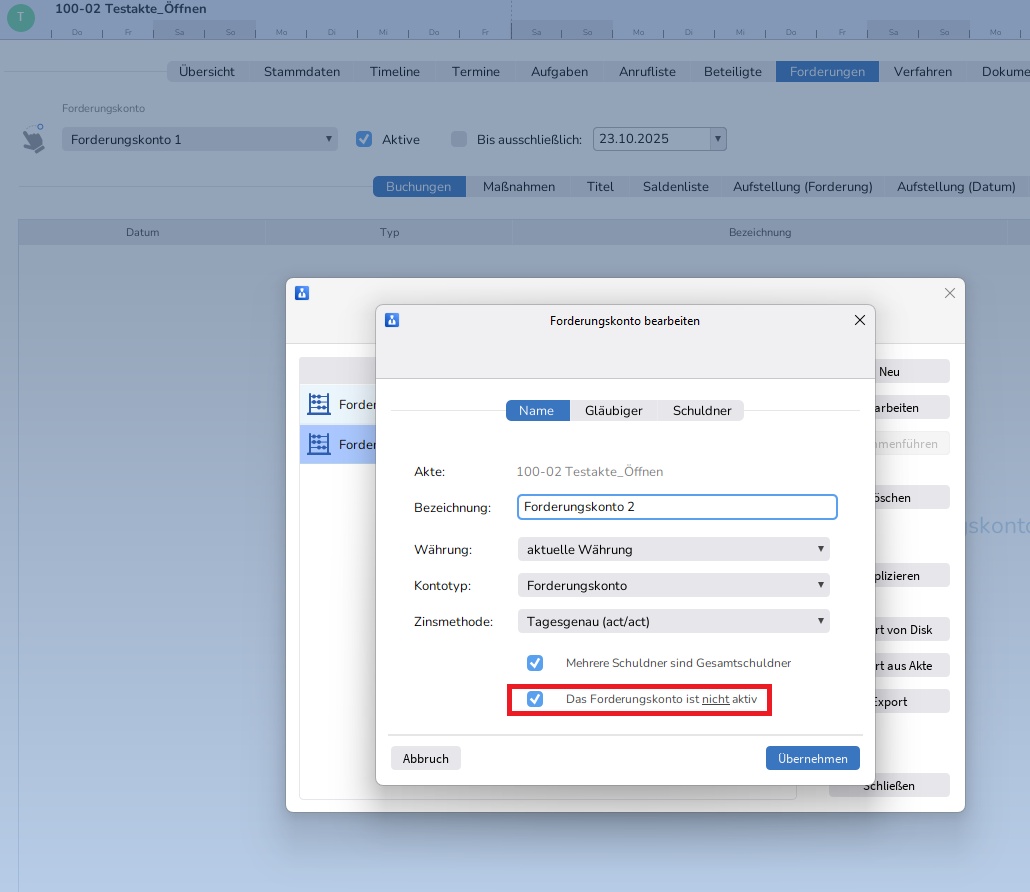Expand the Kontotyp dropdown
This screenshot has height=892, width=1030.
(x=673, y=585)
